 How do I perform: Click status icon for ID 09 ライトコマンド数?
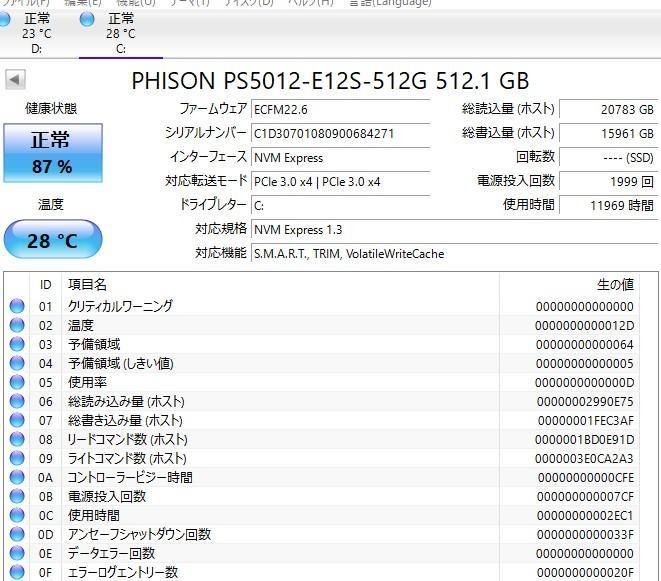coord(17,458)
